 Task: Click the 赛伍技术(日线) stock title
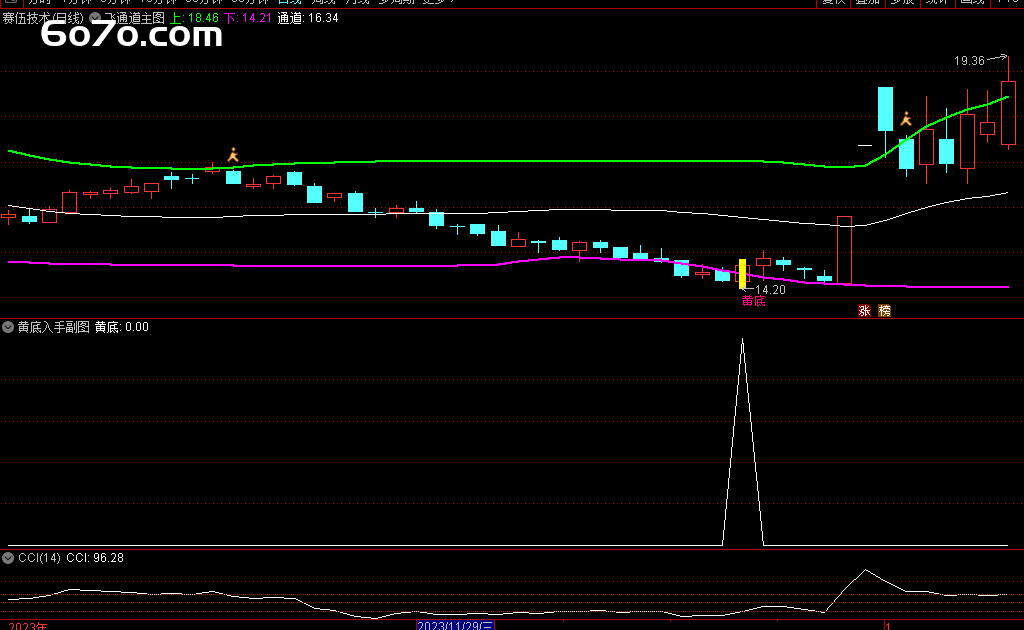[x=42, y=18]
